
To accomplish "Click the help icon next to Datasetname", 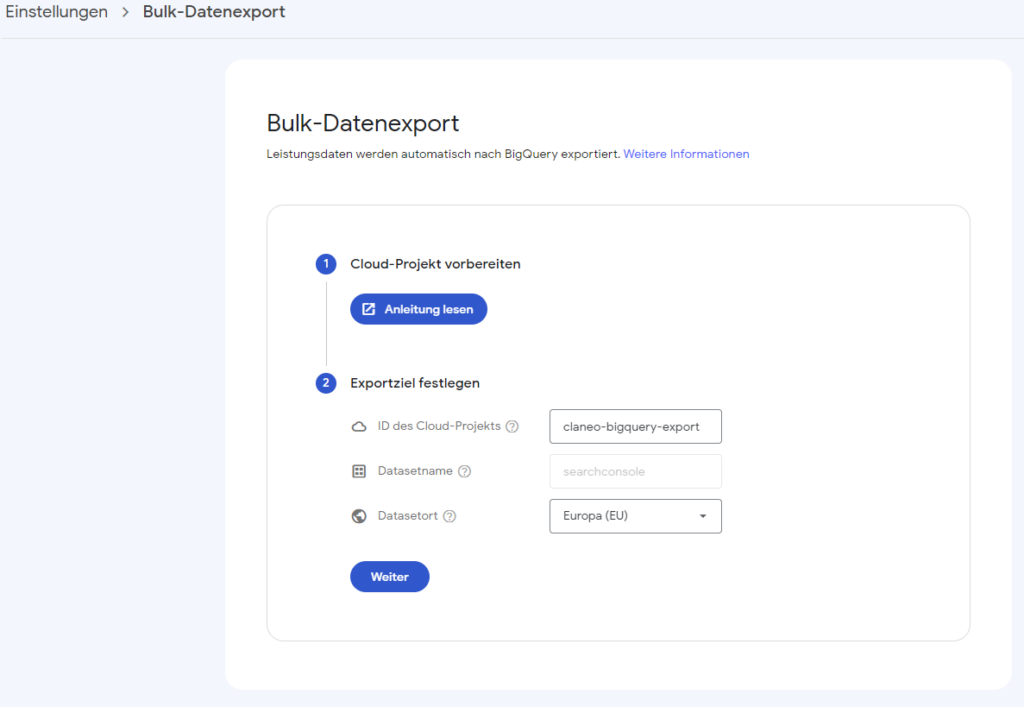I will click(464, 471).
